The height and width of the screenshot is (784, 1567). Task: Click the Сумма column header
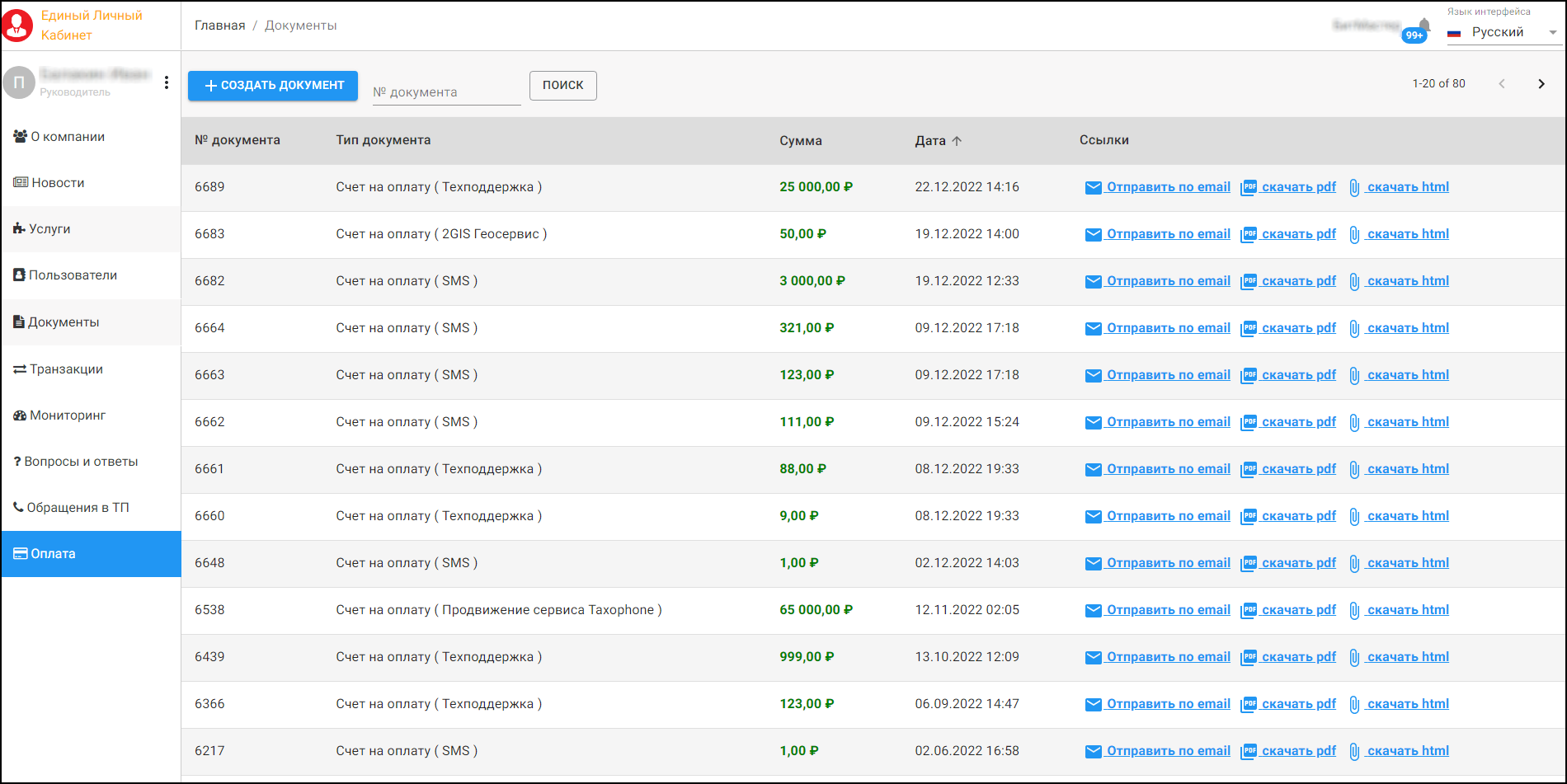pos(800,141)
